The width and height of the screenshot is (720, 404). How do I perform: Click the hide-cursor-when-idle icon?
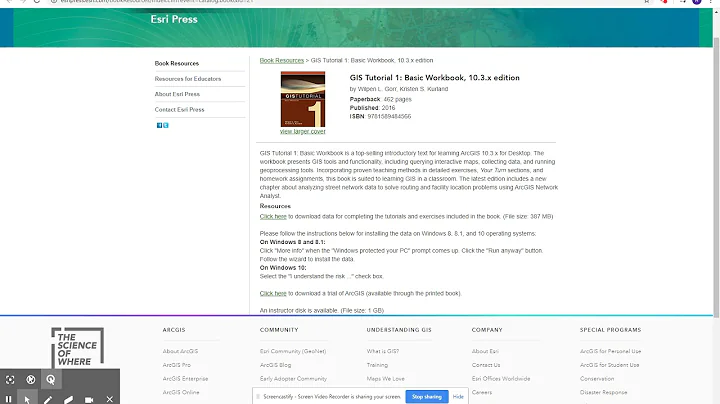tap(30, 380)
